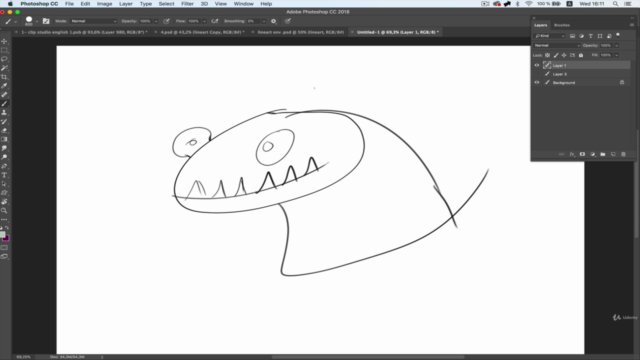Open brush Mode dropdown
The width and height of the screenshot is (640, 360).
point(93,21)
